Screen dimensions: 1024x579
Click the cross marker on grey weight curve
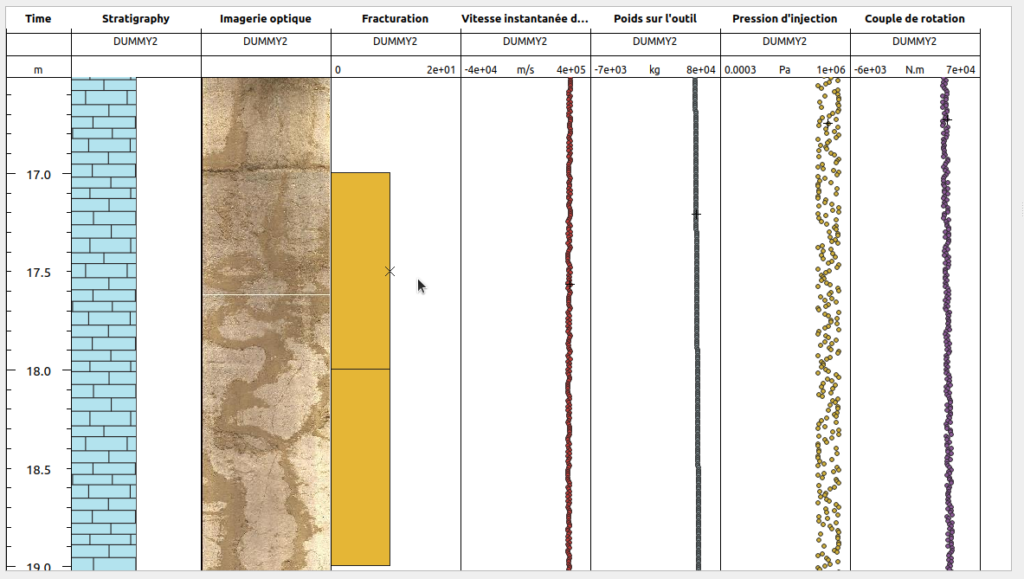pos(696,214)
